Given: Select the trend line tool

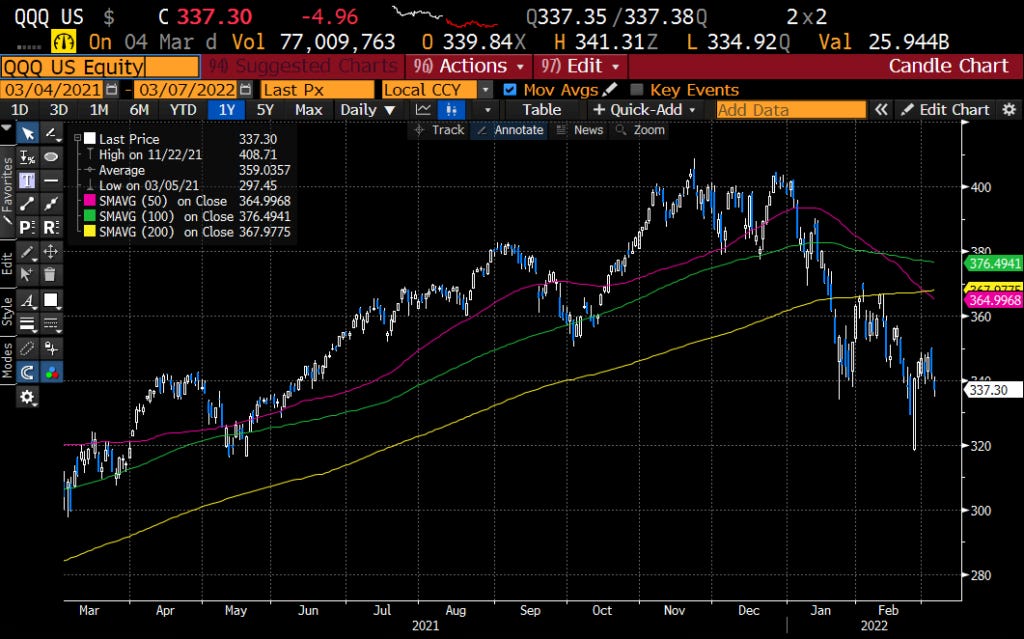Looking at the screenshot, I should (x=27, y=204).
